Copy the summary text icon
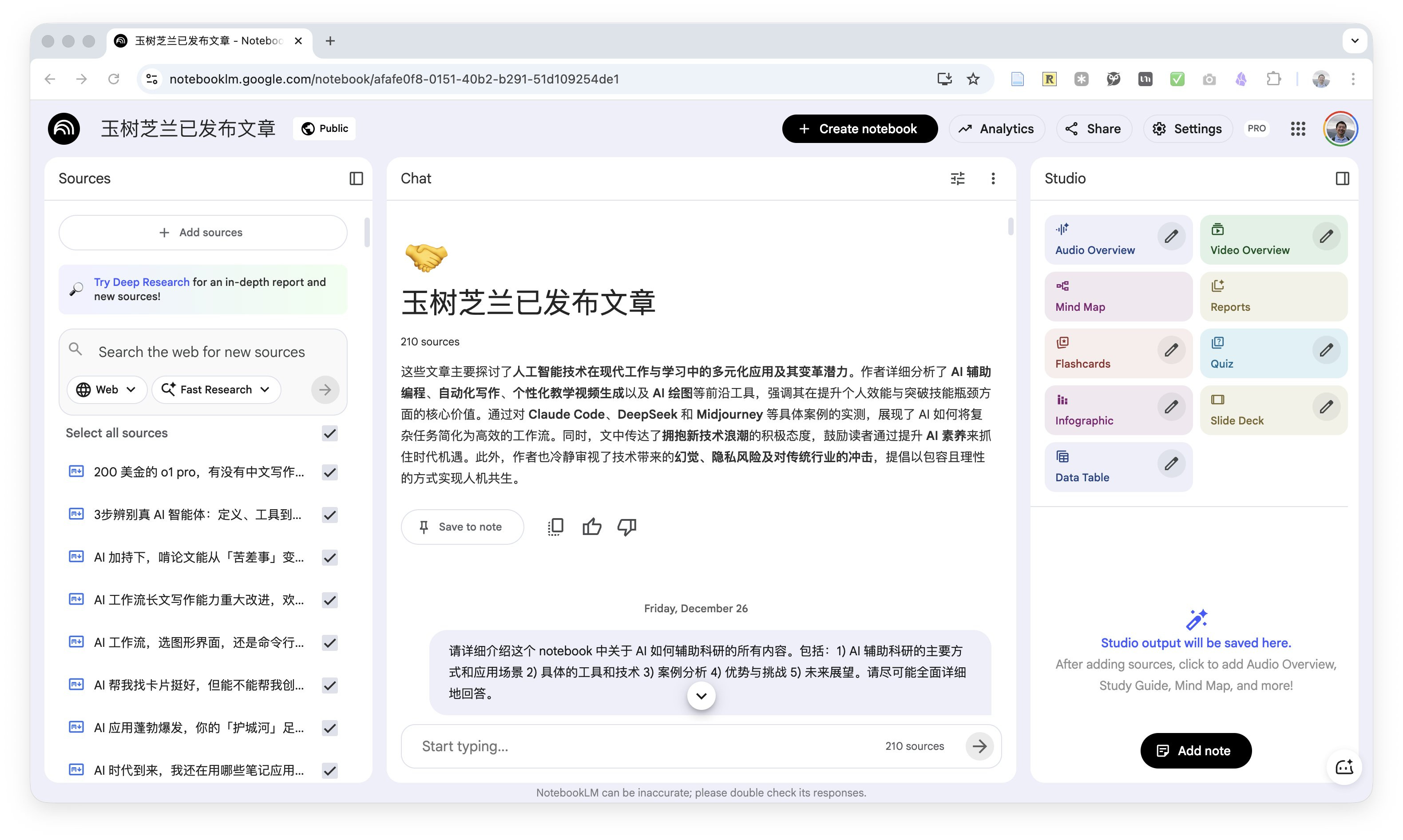 (555, 527)
